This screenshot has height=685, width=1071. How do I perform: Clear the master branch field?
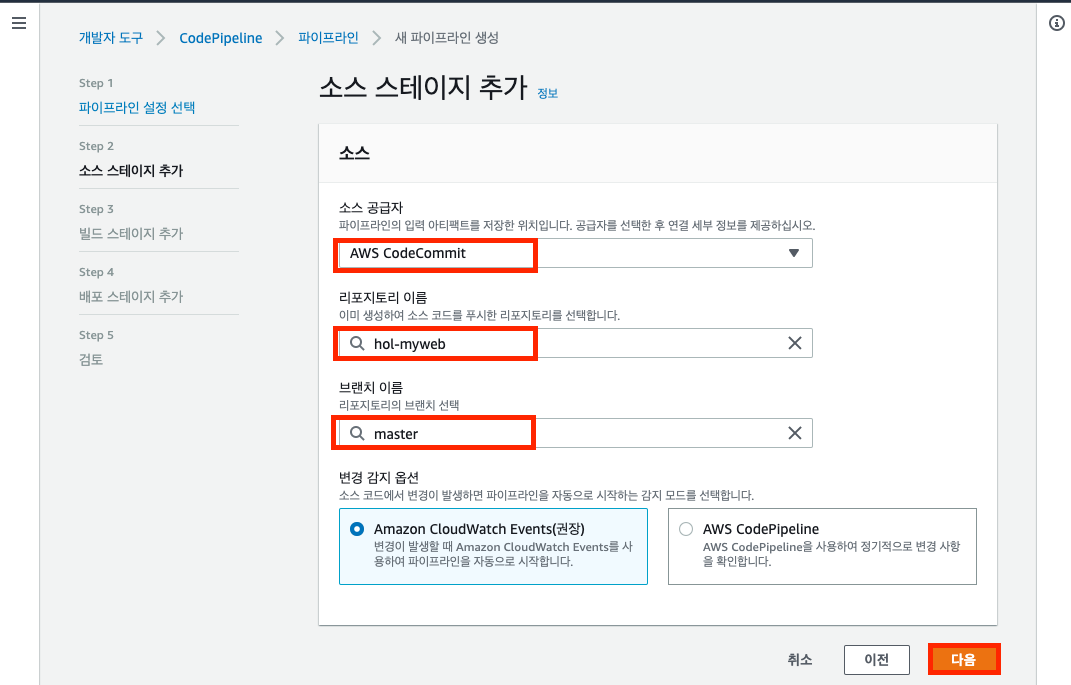(794, 433)
